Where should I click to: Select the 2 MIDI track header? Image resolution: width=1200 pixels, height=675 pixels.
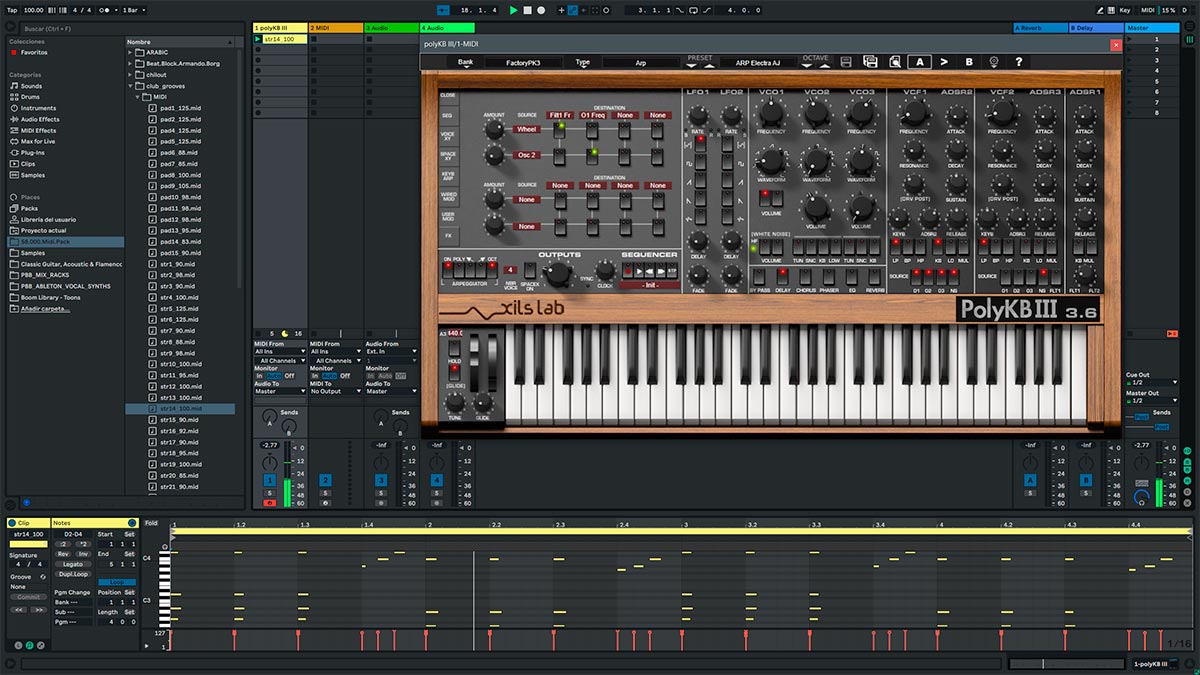(x=335, y=28)
